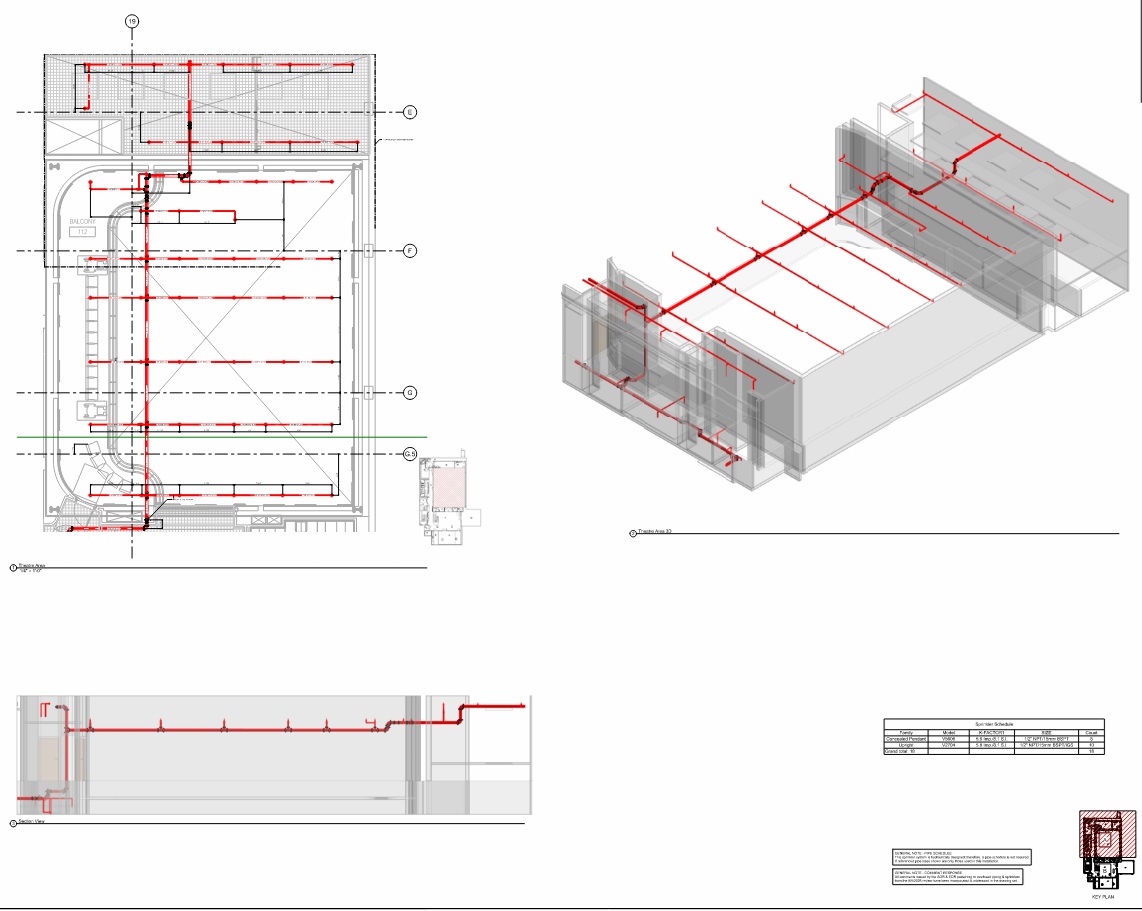Click the Section View title marker
Screen dimensions: 1142x911
tap(13, 823)
